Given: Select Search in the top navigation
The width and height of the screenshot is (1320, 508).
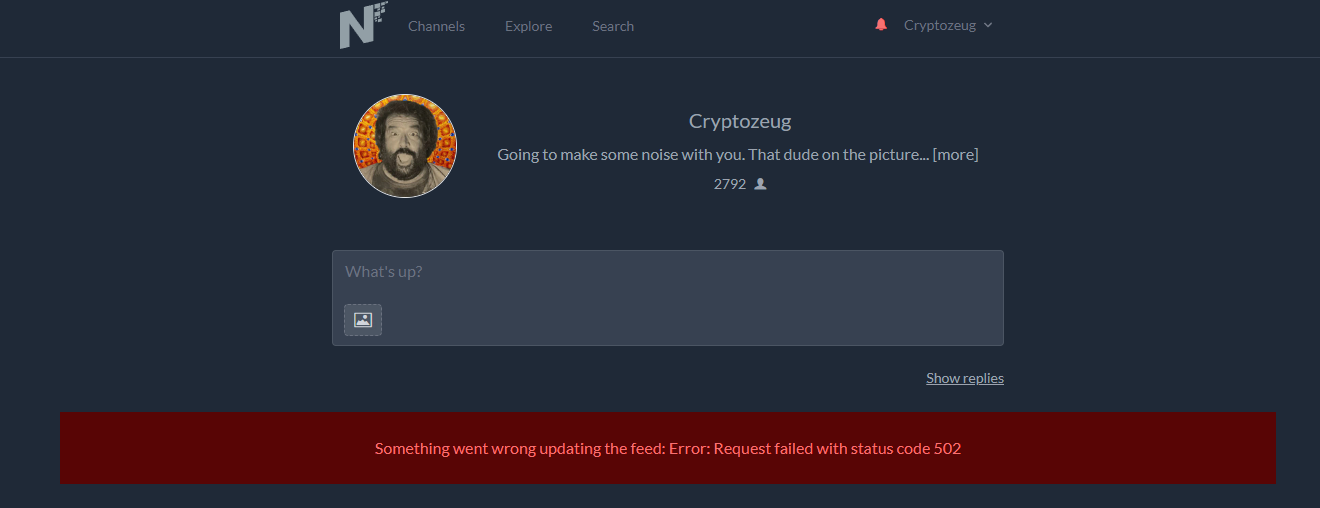Looking at the screenshot, I should tap(613, 26).
